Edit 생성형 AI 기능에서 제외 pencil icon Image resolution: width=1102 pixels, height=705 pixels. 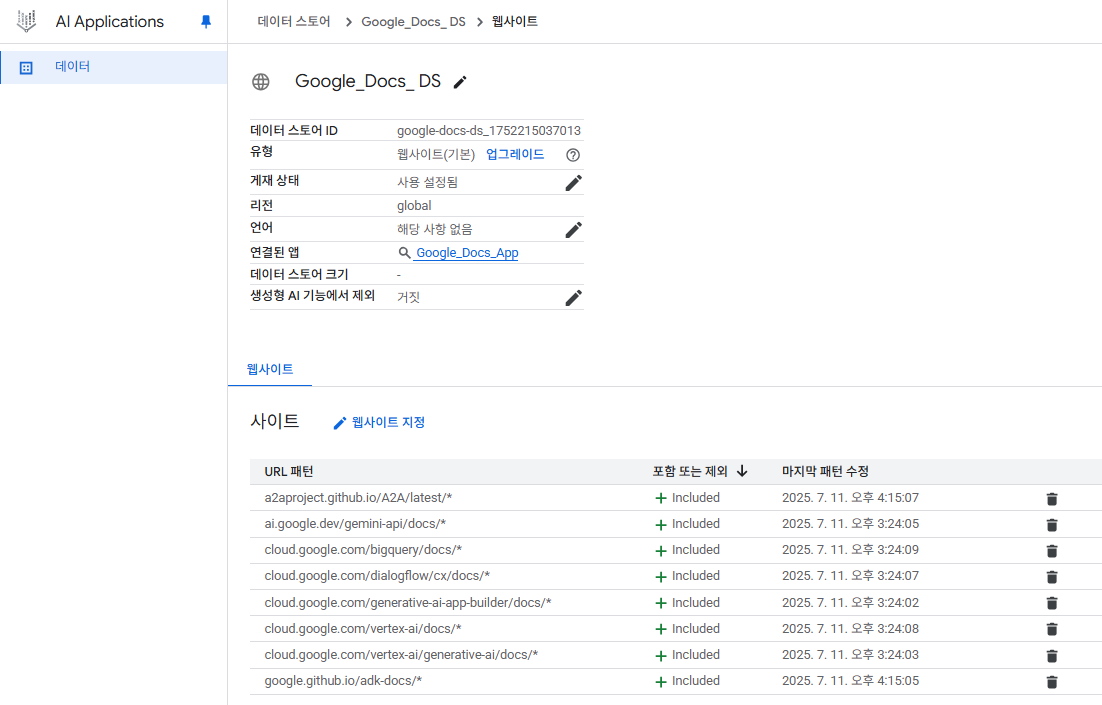pos(573,298)
